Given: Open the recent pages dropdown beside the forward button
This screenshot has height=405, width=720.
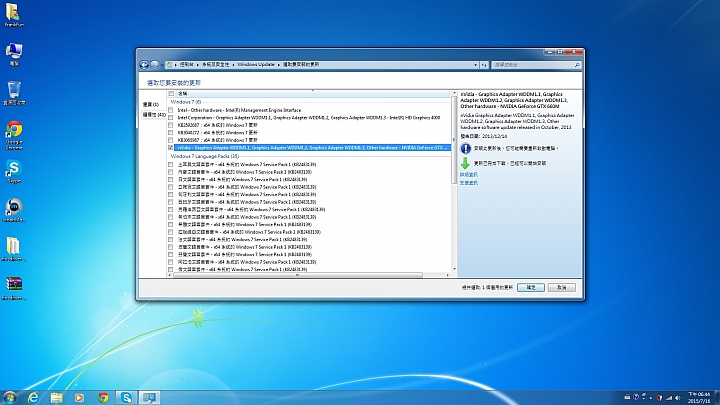Looking at the screenshot, I should click(x=162, y=65).
